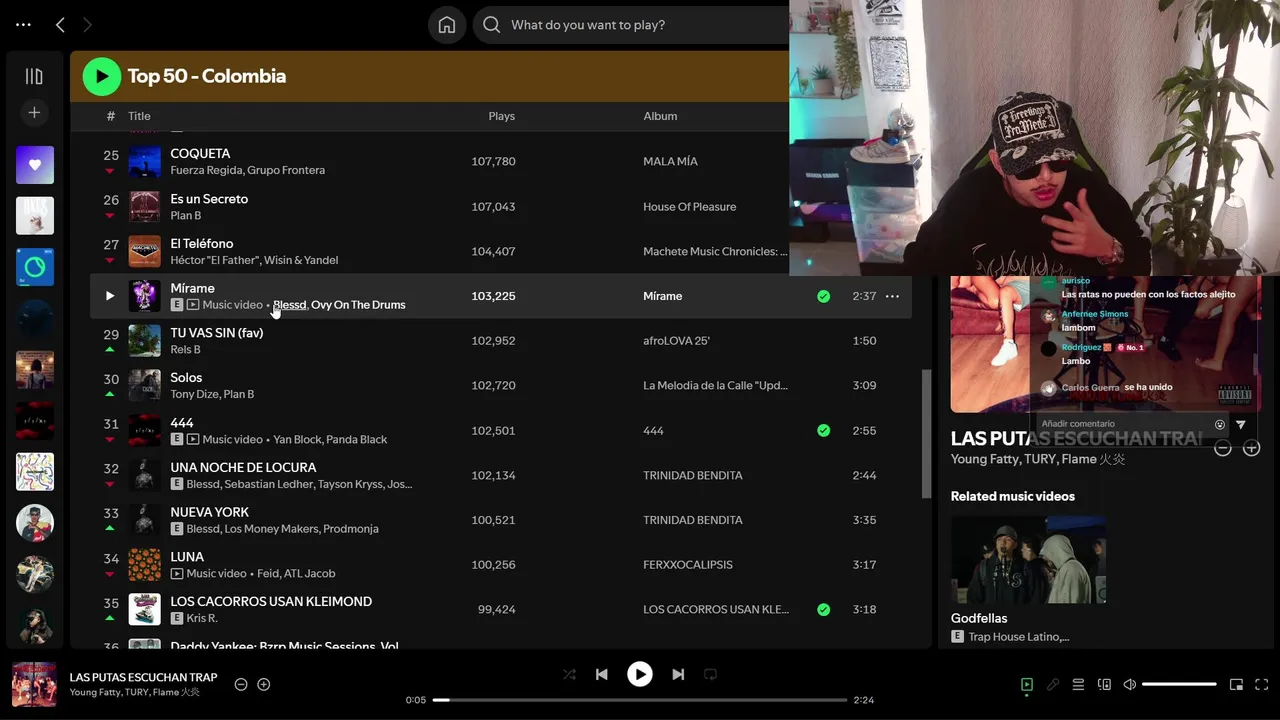1280x720 pixels.
Task: Open the Godfellas related music video
Action: tap(1028, 560)
